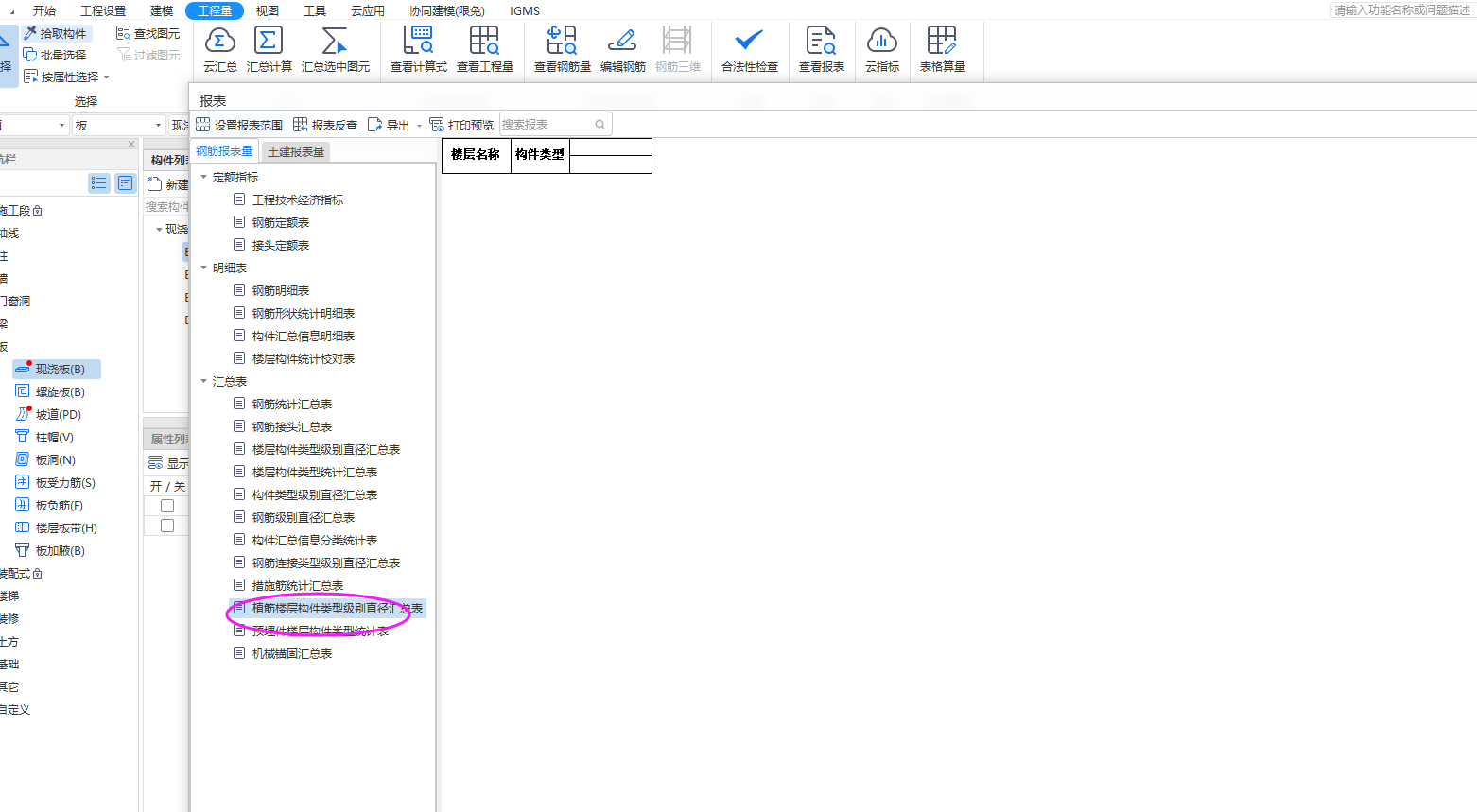Open 构件汇总信息明细表 report
The height and width of the screenshot is (812, 1477).
(x=304, y=336)
